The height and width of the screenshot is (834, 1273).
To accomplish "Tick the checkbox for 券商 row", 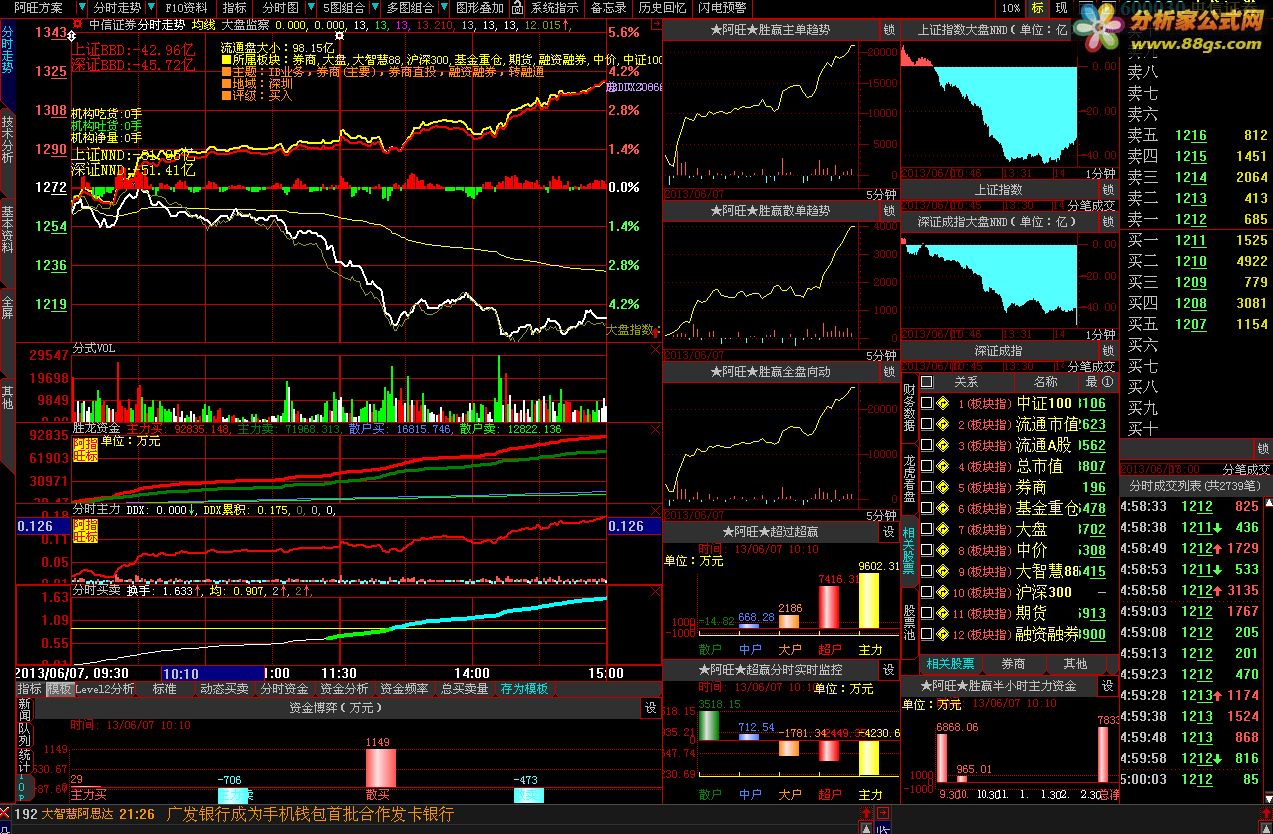I will point(927,487).
